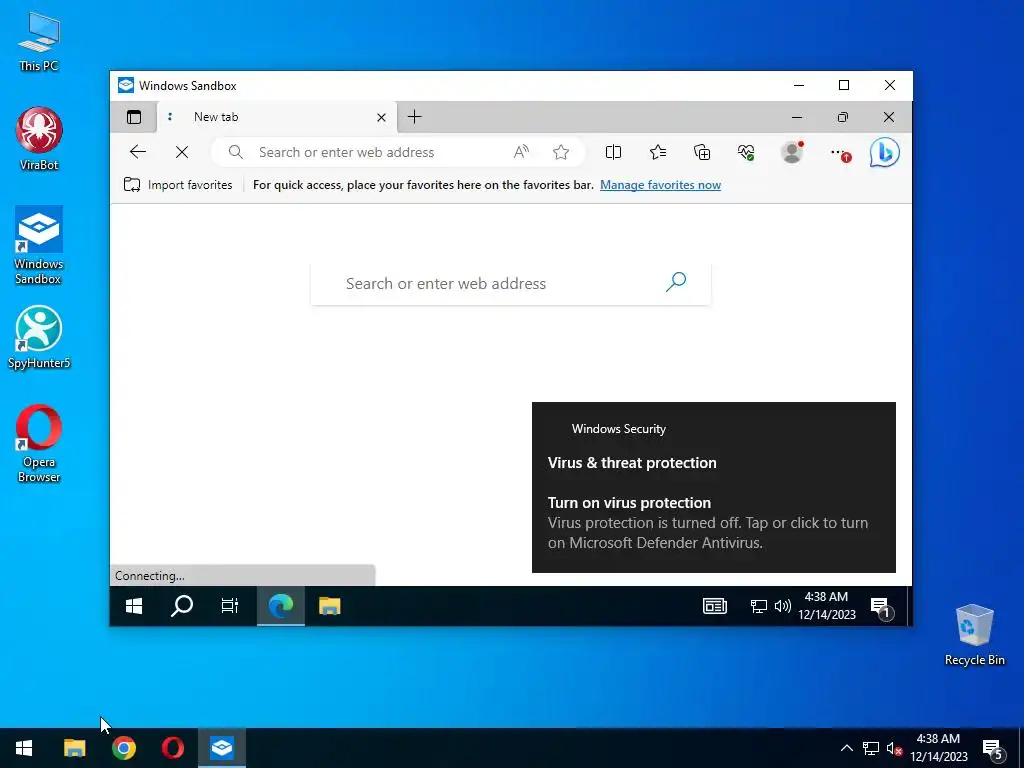This screenshot has height=768, width=1024.
Task: Open the Bing Copilot sidebar button
Action: point(885,152)
